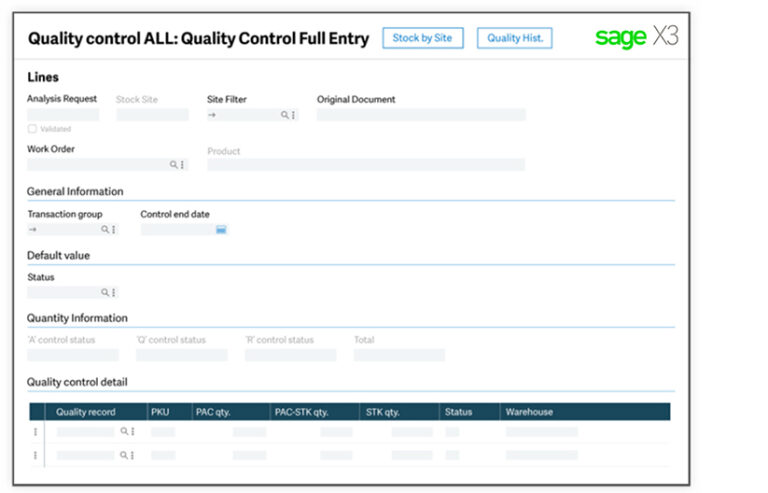Click into the Analysis Request field
Viewport: 768px width, 493px height.
(63, 115)
